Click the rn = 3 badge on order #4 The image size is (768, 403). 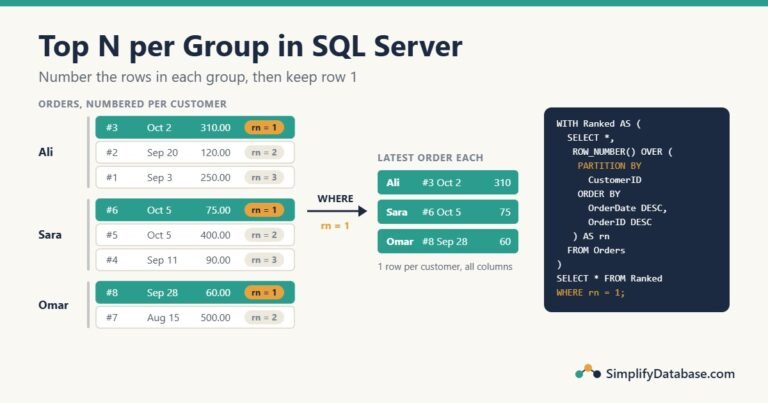coord(264,260)
